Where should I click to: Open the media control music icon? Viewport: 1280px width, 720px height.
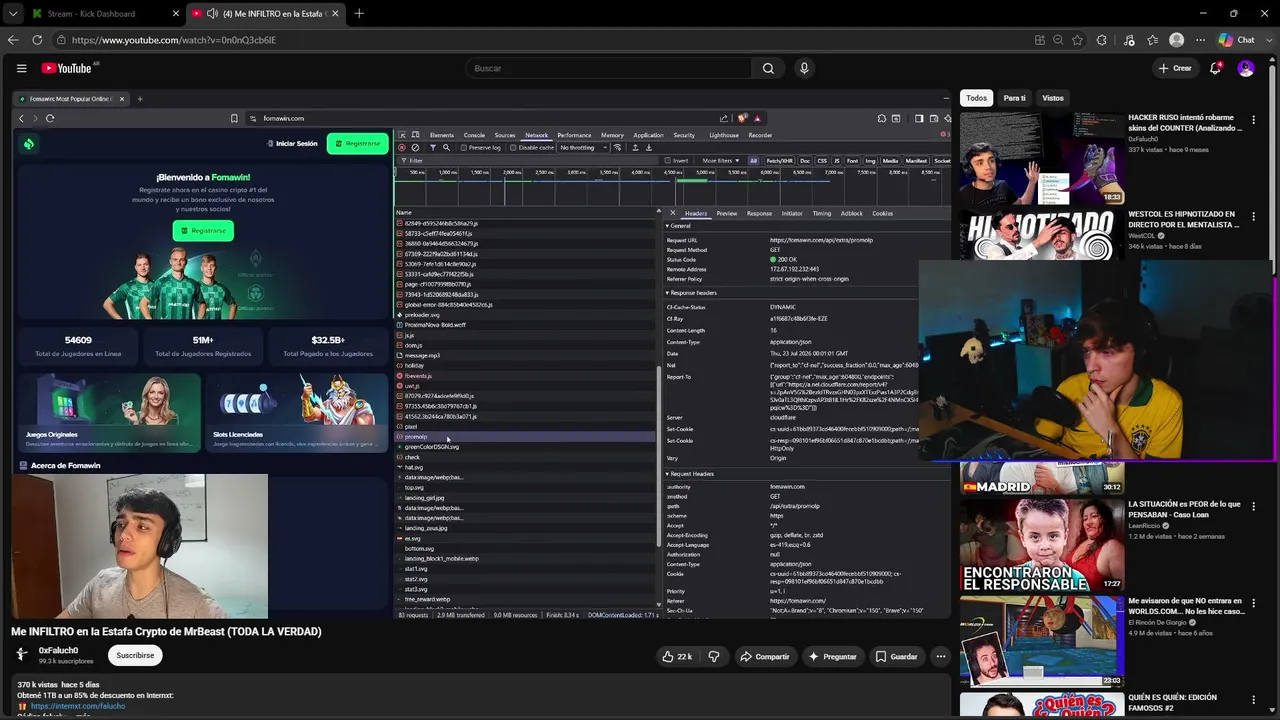(1129, 40)
